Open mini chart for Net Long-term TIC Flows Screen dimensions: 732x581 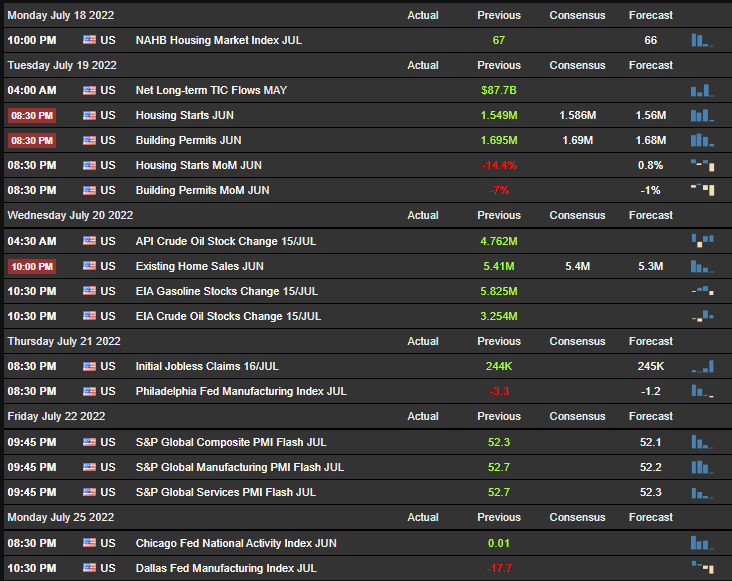[702, 90]
